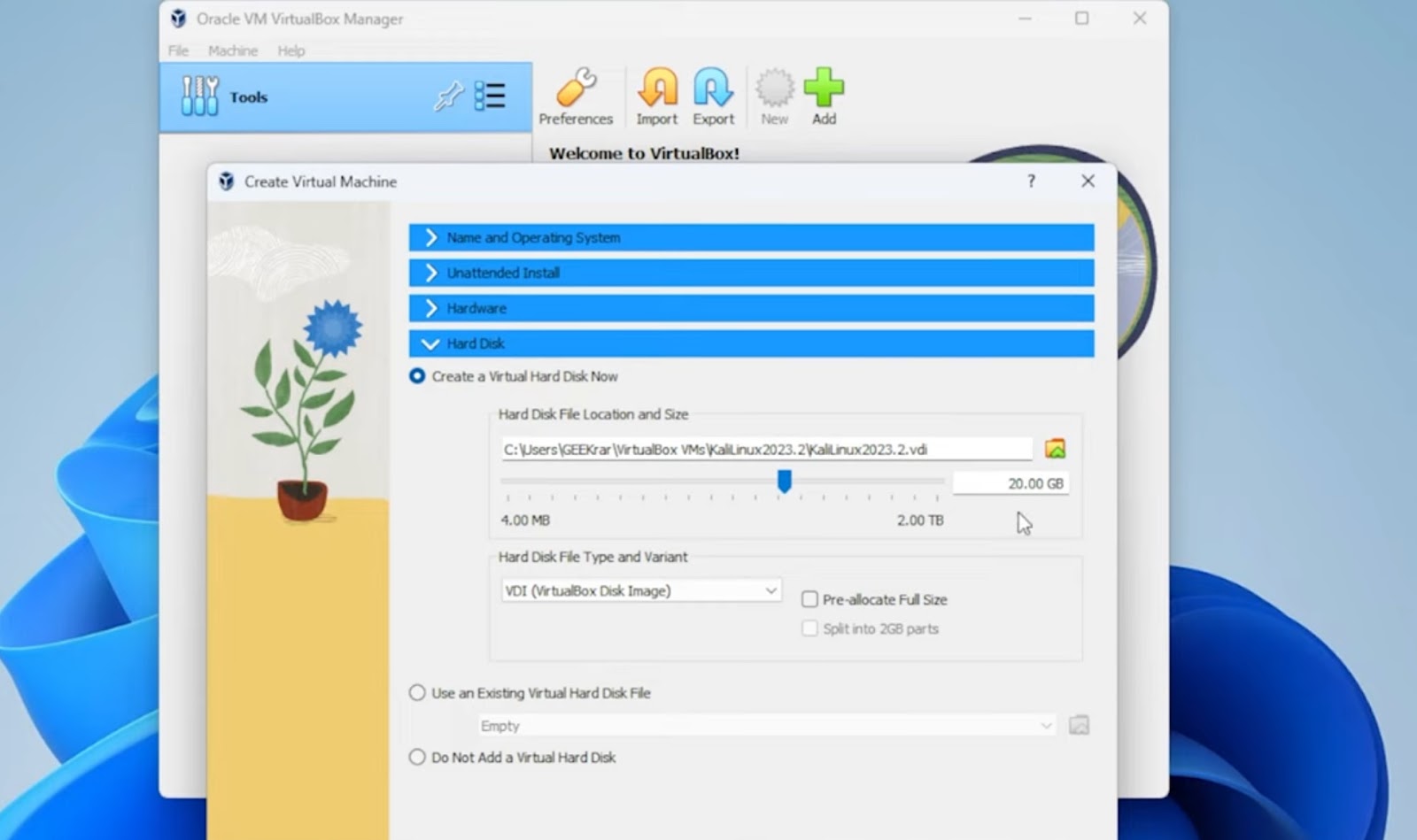Click the pin icon in Tools row
Viewport: 1417px width, 840px height.
449,96
